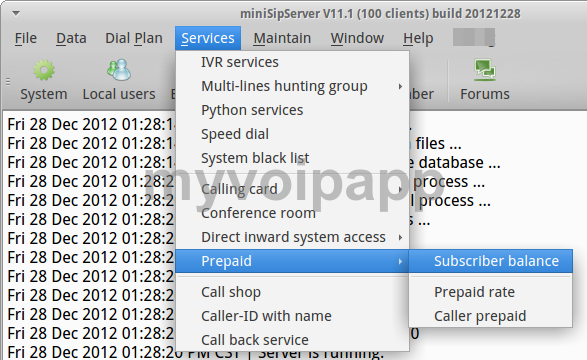Screen dimensions: 587x360
Task: Select Caller prepaid submenu item
Action: click(491, 316)
